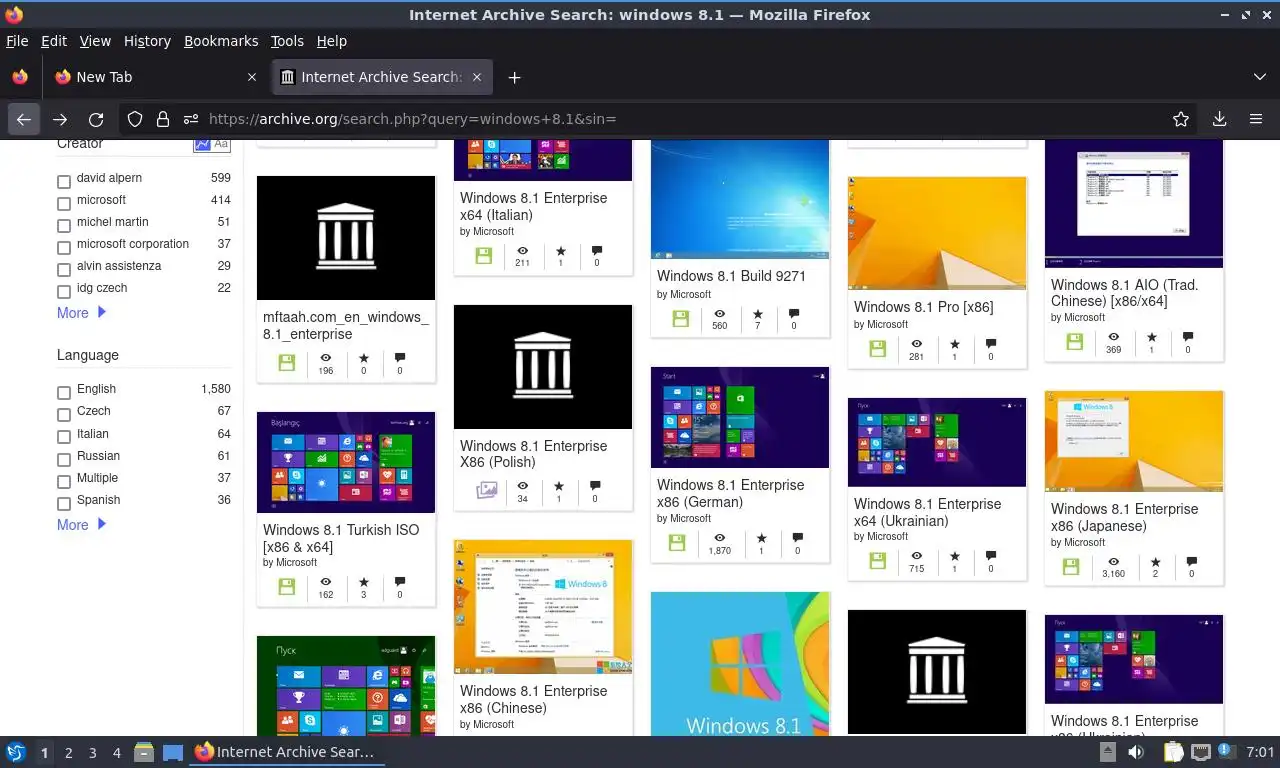Click the Enterprise X86 (Polish) archive logo thumbnail

coord(543,367)
